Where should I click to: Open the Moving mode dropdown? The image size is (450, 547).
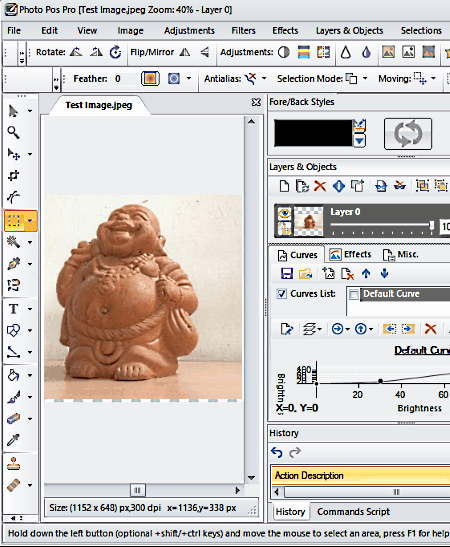click(x=433, y=78)
